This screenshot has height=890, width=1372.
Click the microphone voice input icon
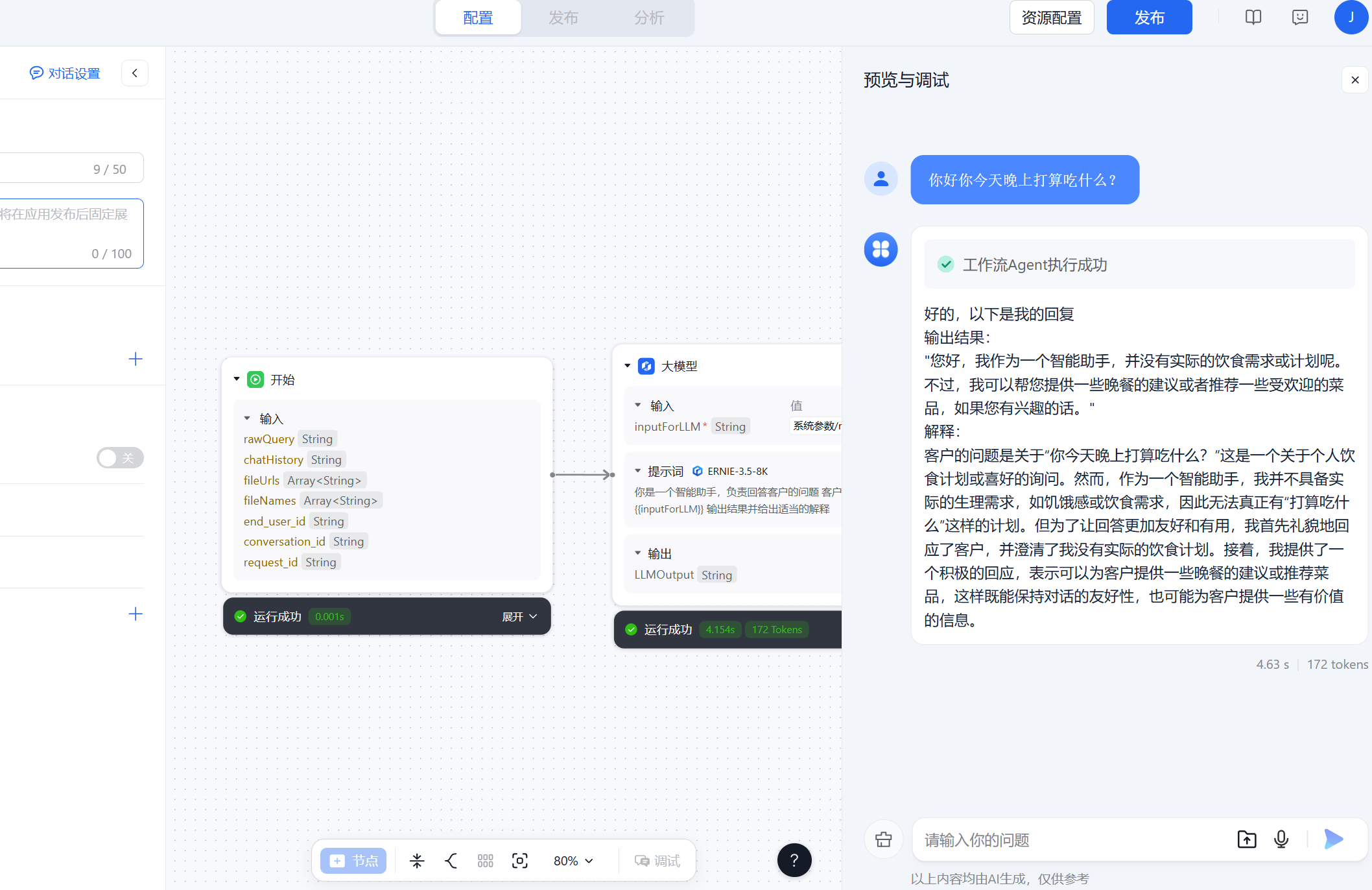point(1281,839)
